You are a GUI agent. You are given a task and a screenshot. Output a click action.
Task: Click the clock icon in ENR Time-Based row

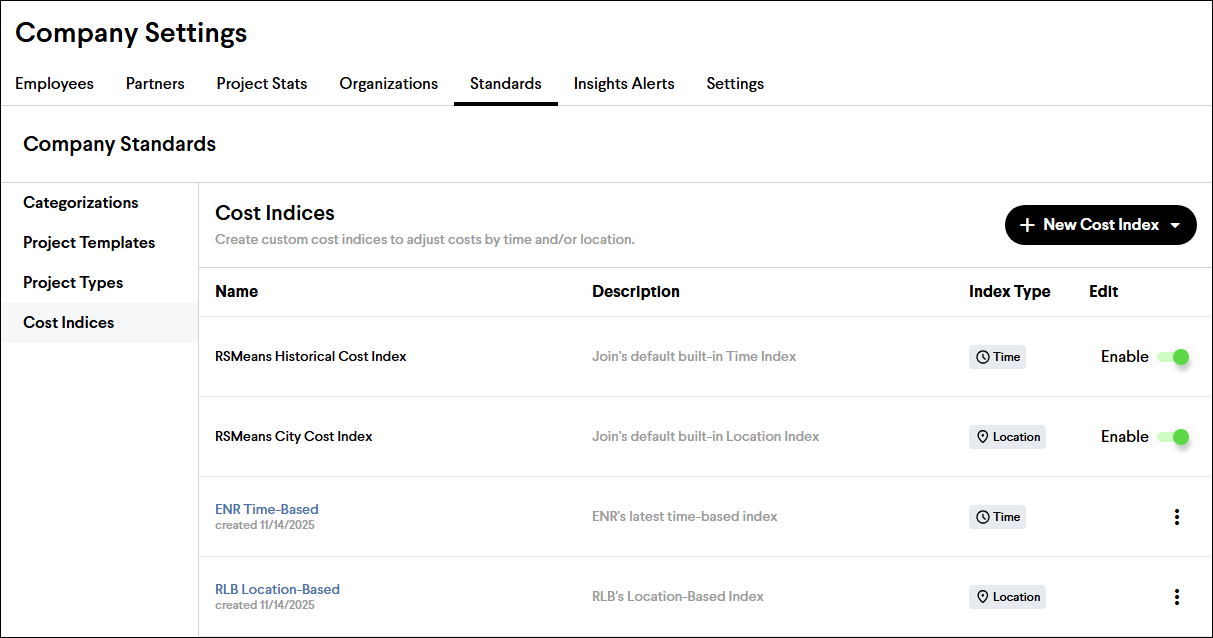[x=982, y=517]
